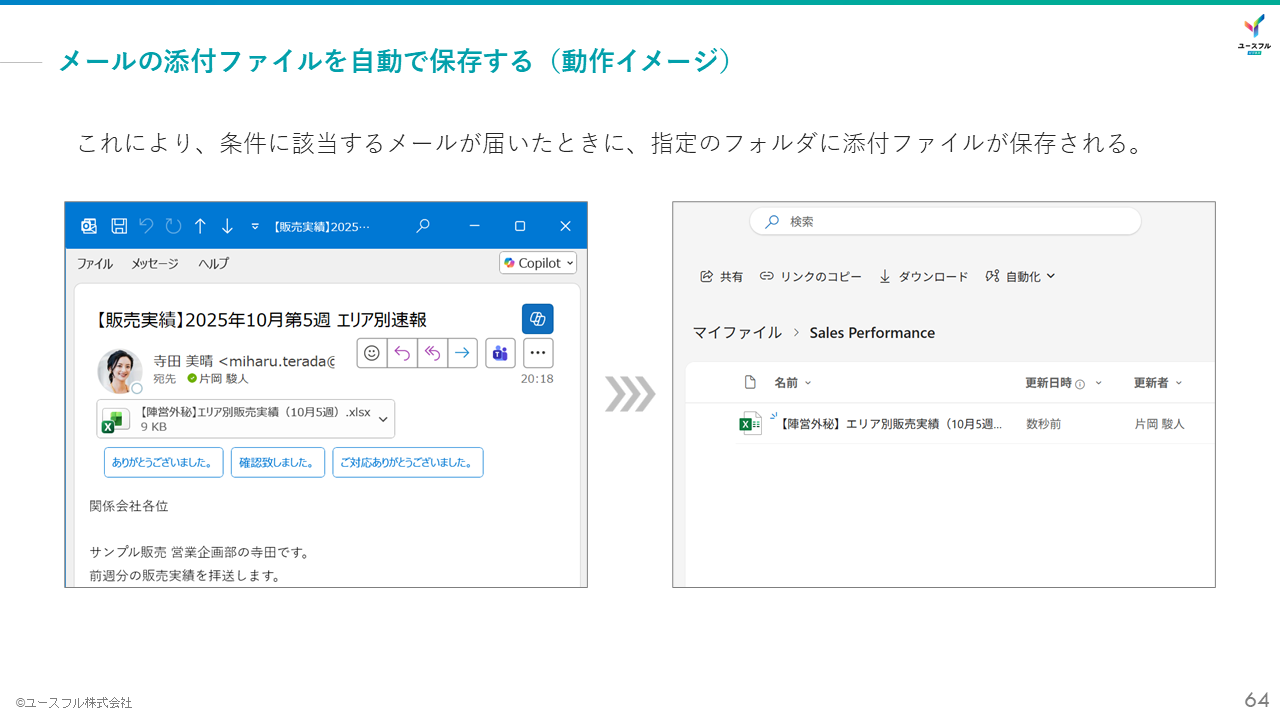Viewport: 1280px width, 720px height.
Task: Click the file type column icon
Action: (x=750, y=382)
